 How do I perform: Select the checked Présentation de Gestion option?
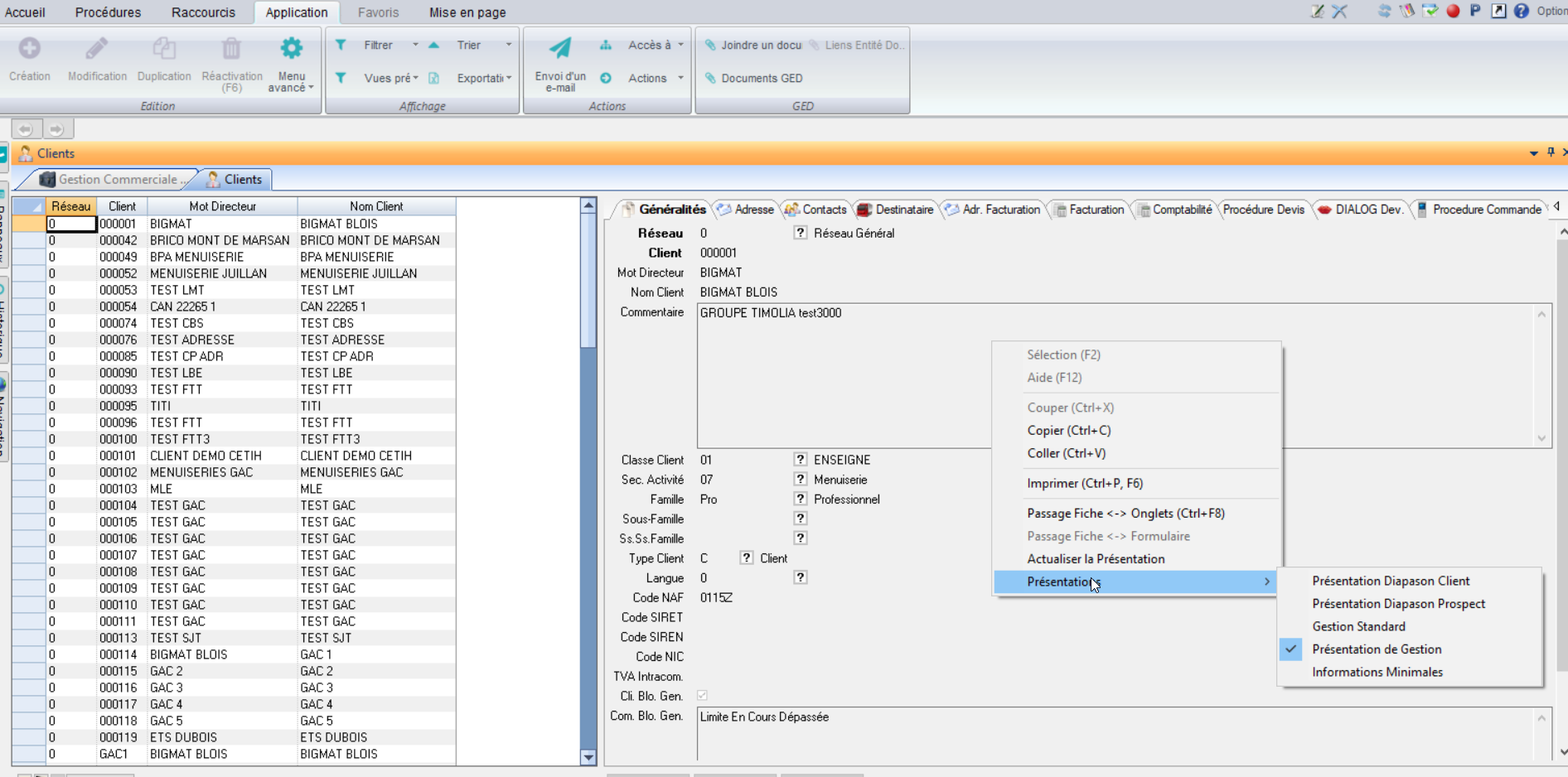tap(1376, 649)
